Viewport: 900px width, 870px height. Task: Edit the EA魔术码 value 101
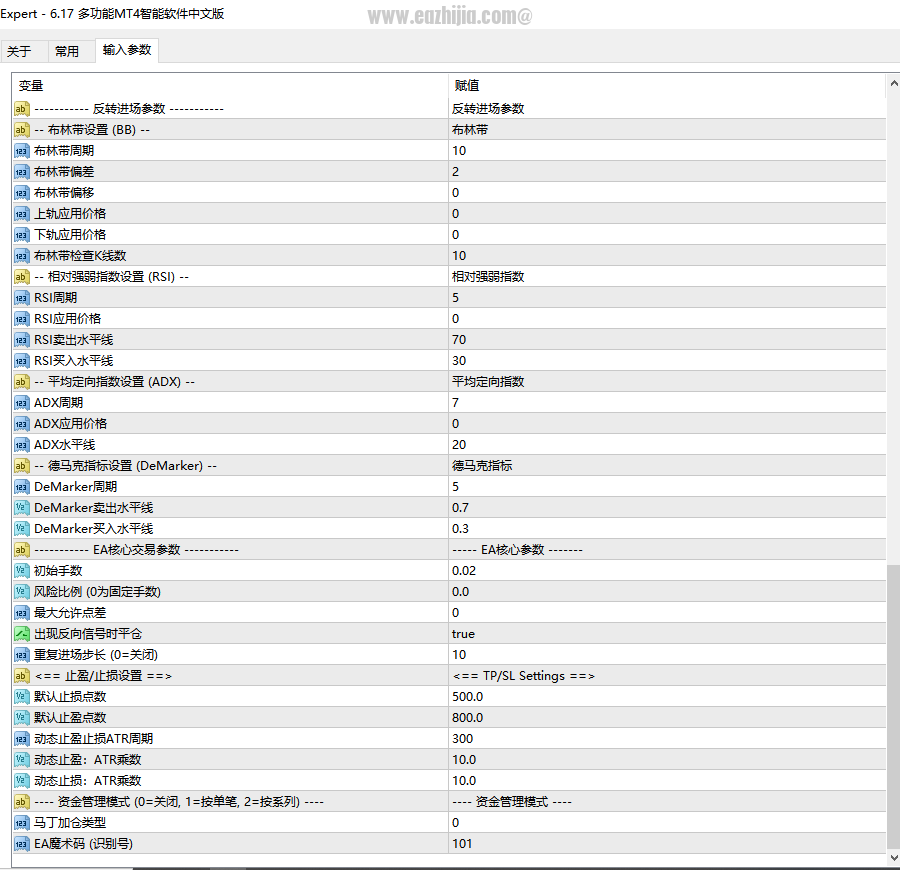(667, 844)
